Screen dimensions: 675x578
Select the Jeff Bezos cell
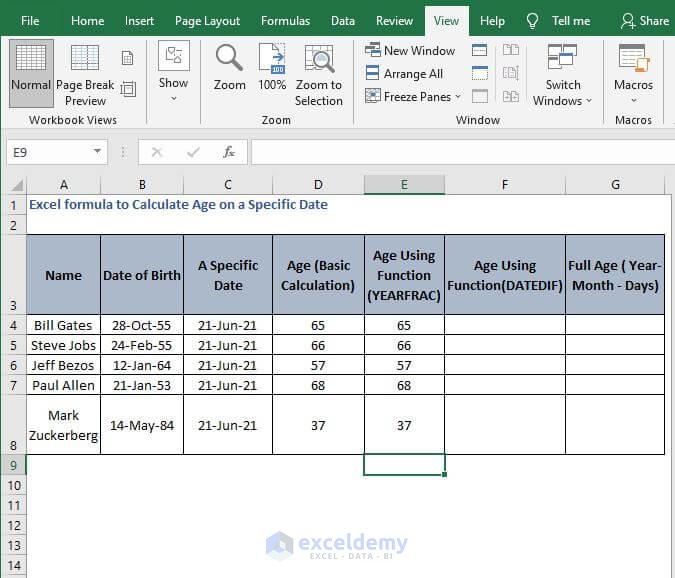tap(64, 365)
